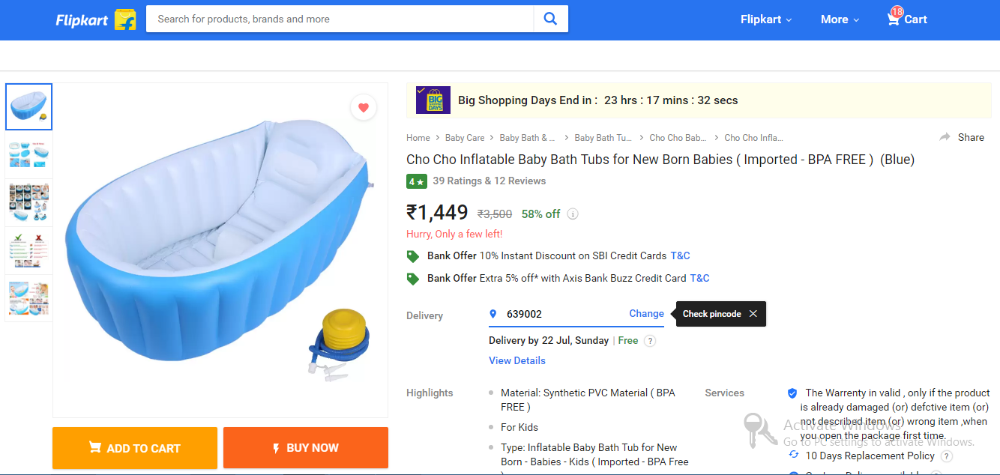Open View Details delivery link
Screen dimensions: 1000x475
[517, 360]
